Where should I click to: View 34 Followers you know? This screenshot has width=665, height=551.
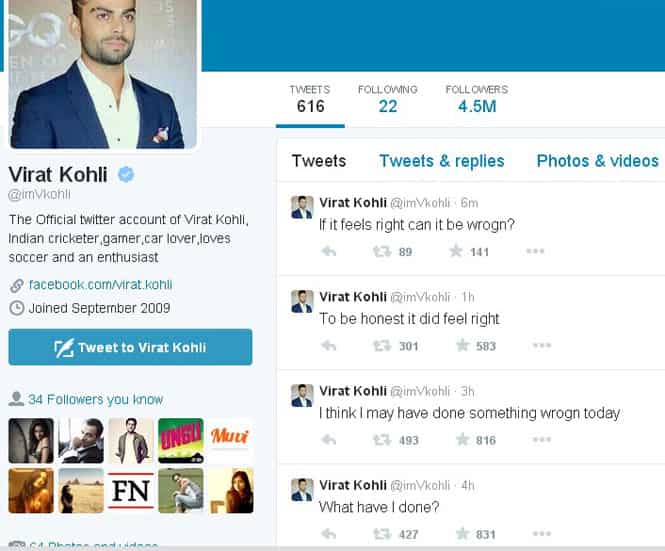[95, 400]
